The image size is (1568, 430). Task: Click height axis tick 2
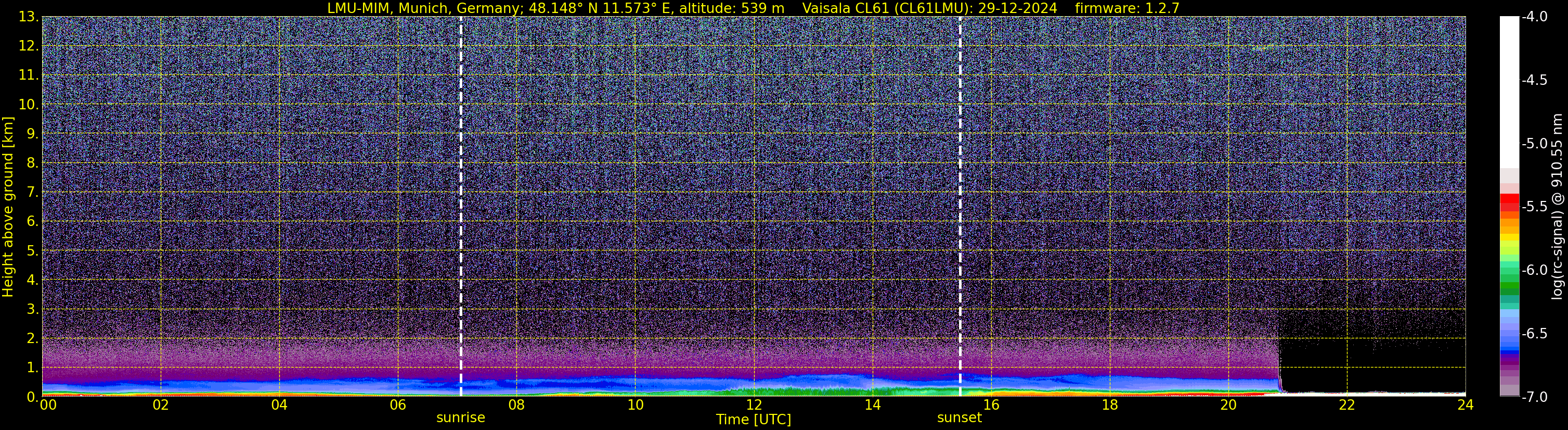[33, 339]
